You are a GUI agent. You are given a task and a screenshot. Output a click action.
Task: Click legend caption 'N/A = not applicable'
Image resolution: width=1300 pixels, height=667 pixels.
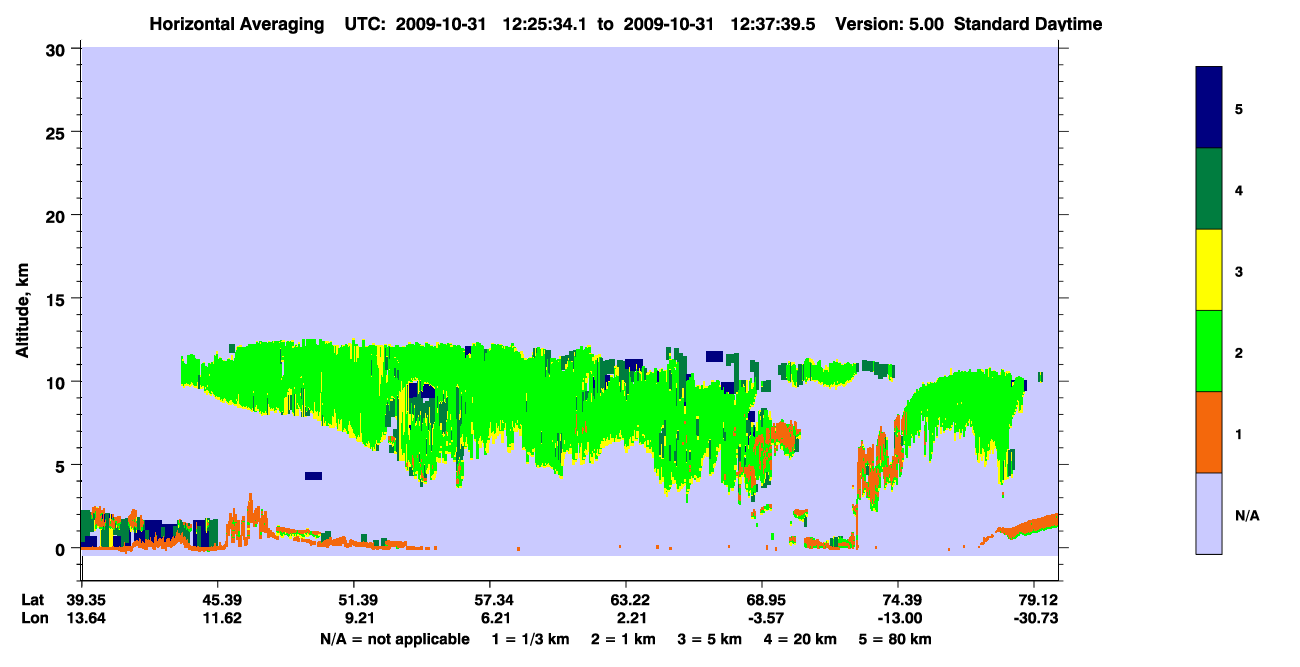pyautogui.click(x=394, y=639)
